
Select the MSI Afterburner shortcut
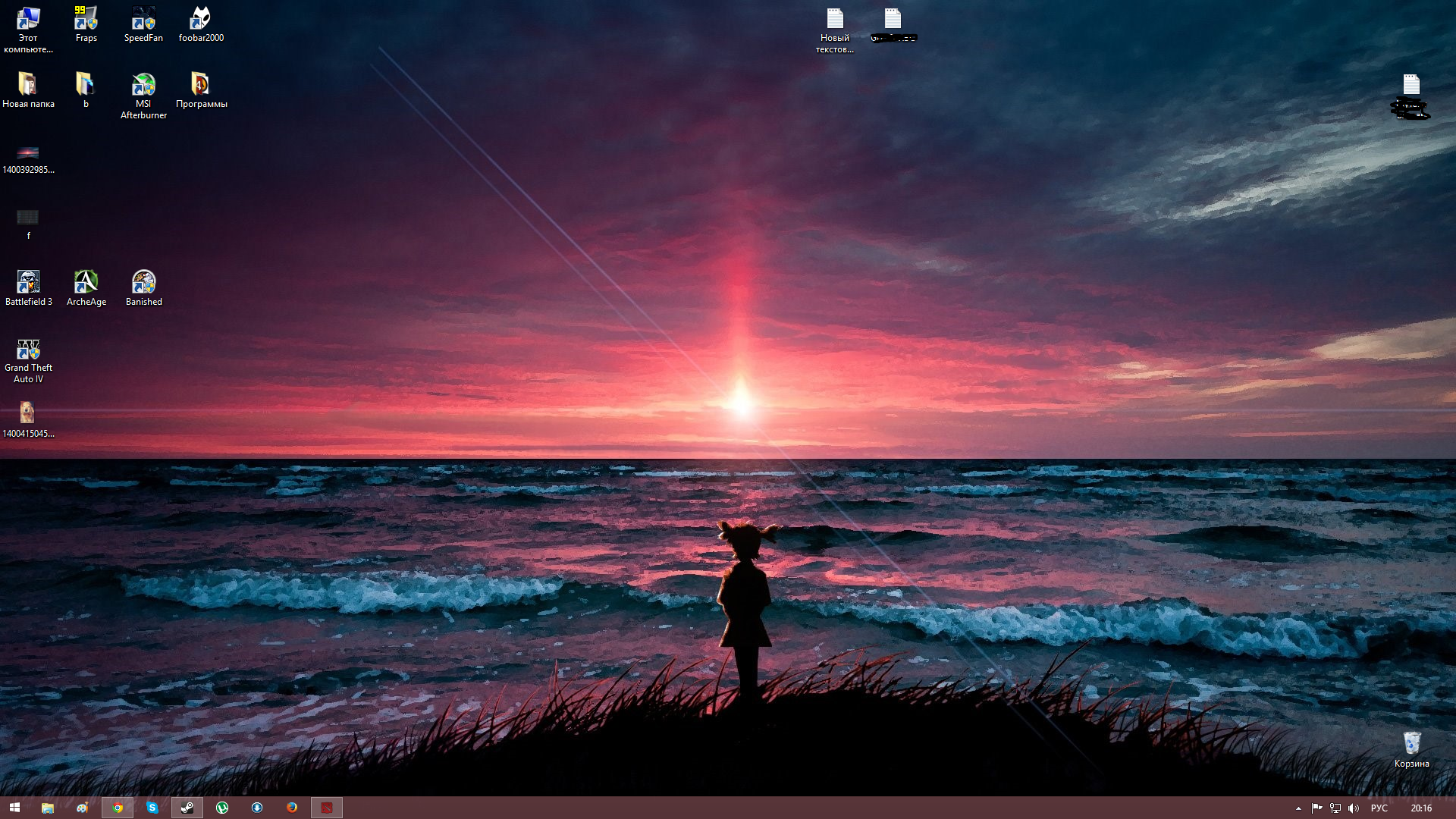[143, 85]
